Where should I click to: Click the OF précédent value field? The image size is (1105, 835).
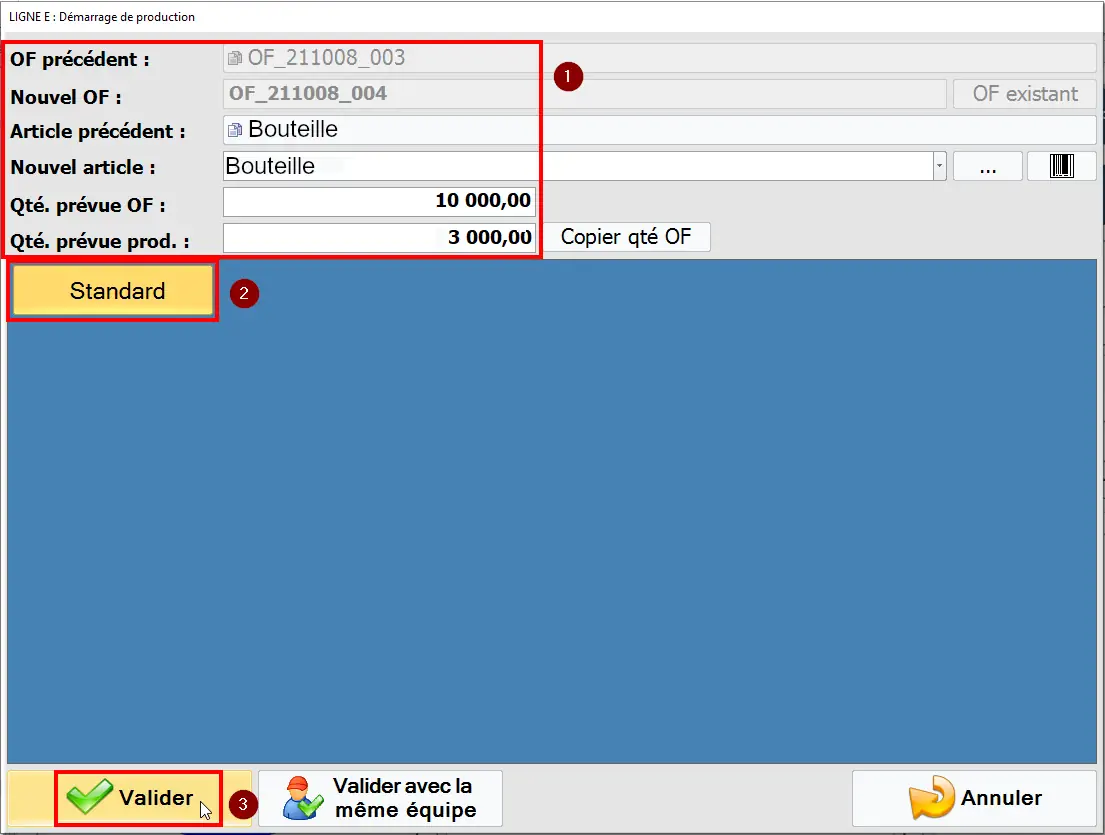[x=660, y=58]
